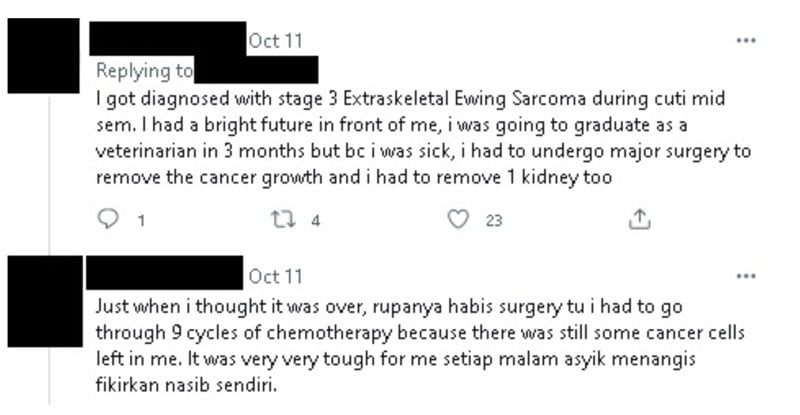Open the tweet about the stage 3 Ewing Sarcoma diagnosis
This screenshot has height=415, width=800.
(x=423, y=138)
